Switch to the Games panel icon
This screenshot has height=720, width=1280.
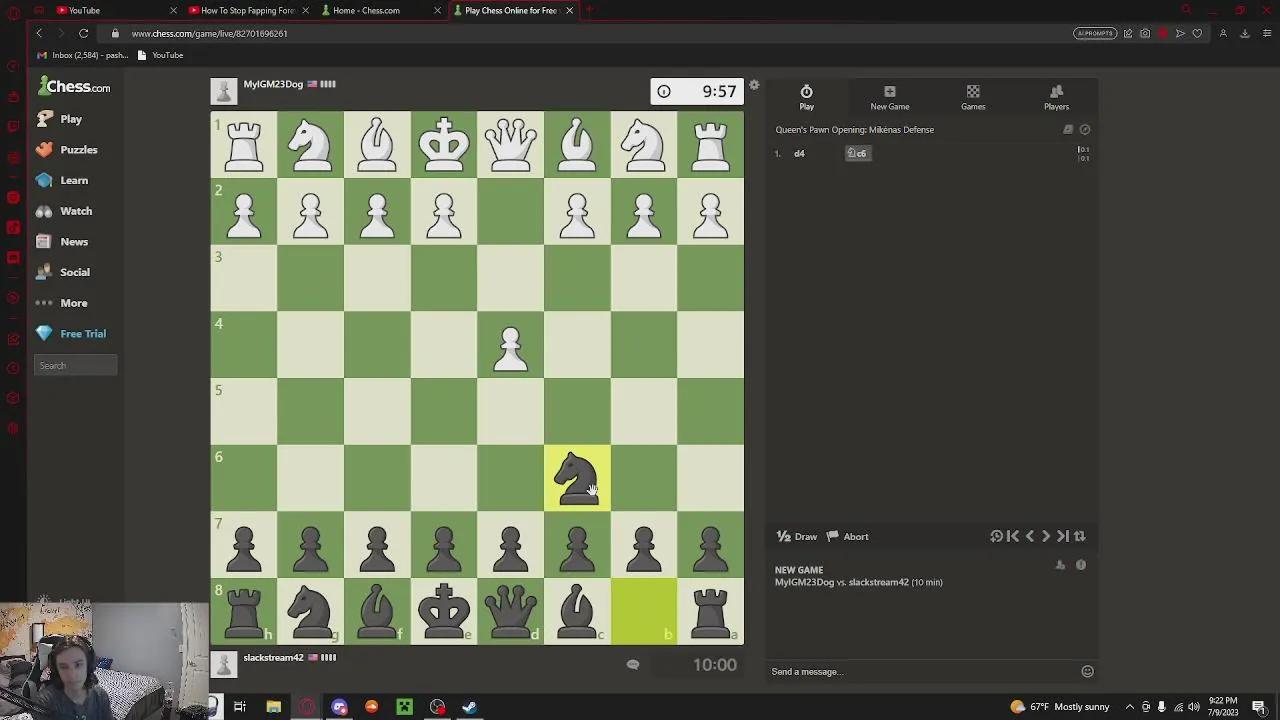click(972, 97)
